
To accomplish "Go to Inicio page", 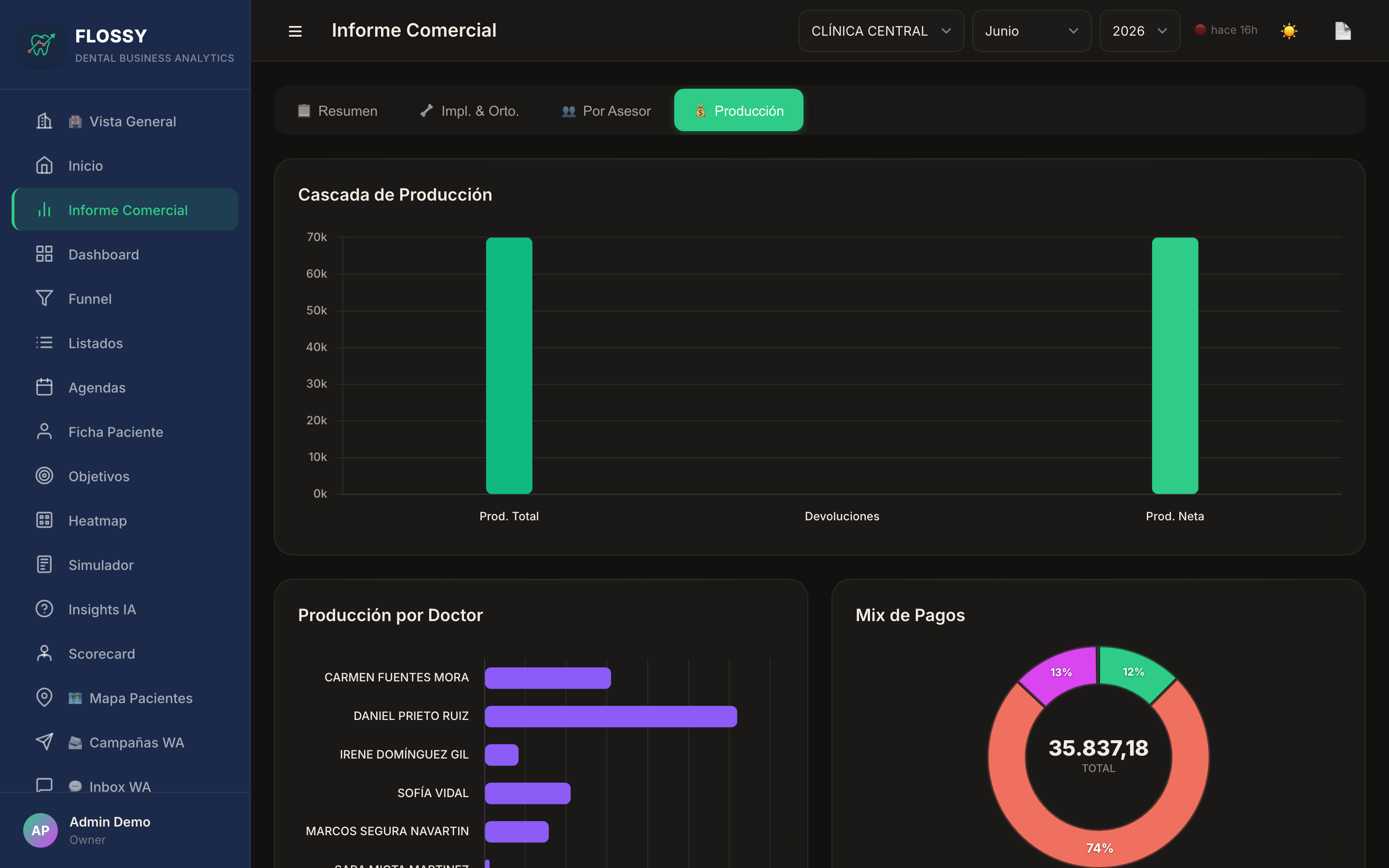I will point(125,165).
